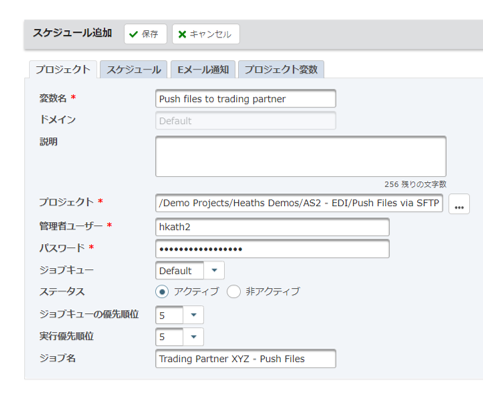The width and height of the screenshot is (500, 399).
Task: Click the ステータス label
Action: [x=62, y=292]
